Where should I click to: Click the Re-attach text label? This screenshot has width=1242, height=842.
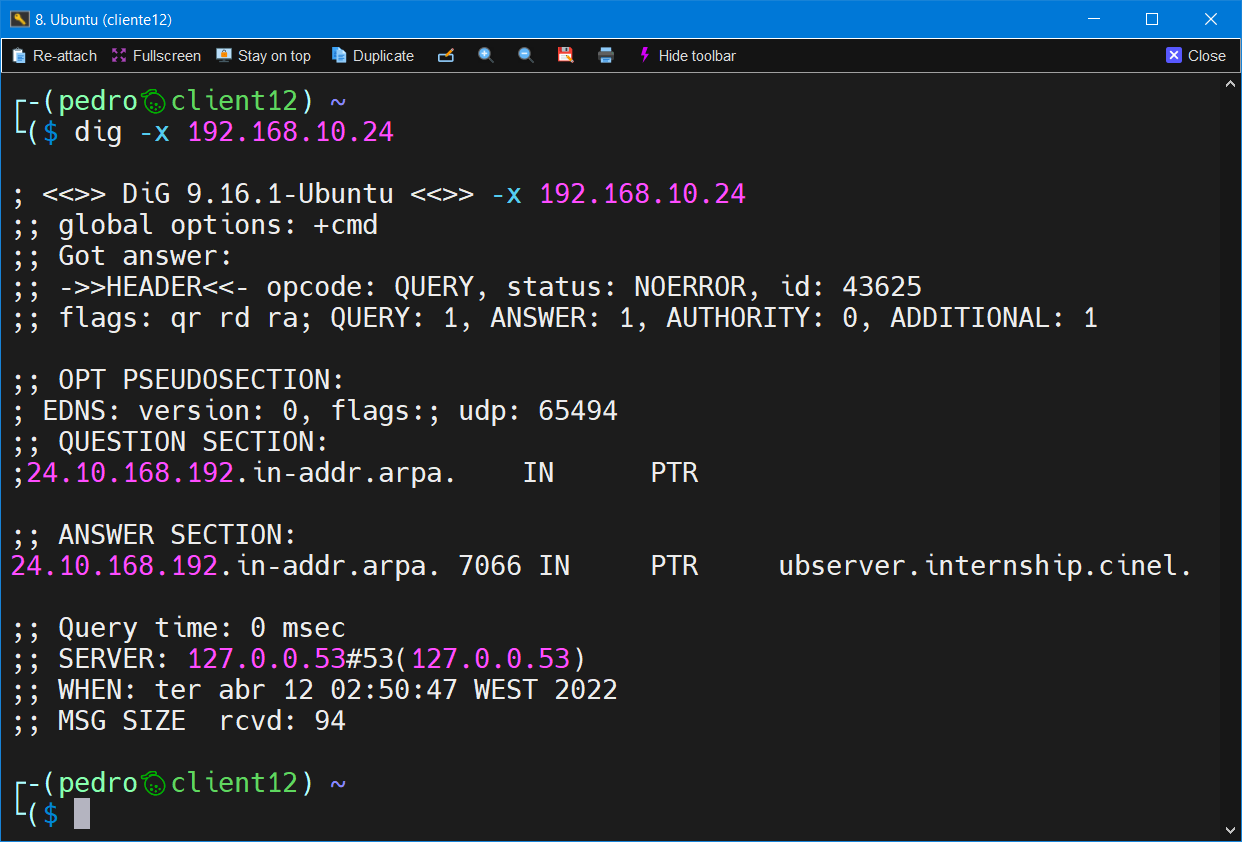coord(62,56)
